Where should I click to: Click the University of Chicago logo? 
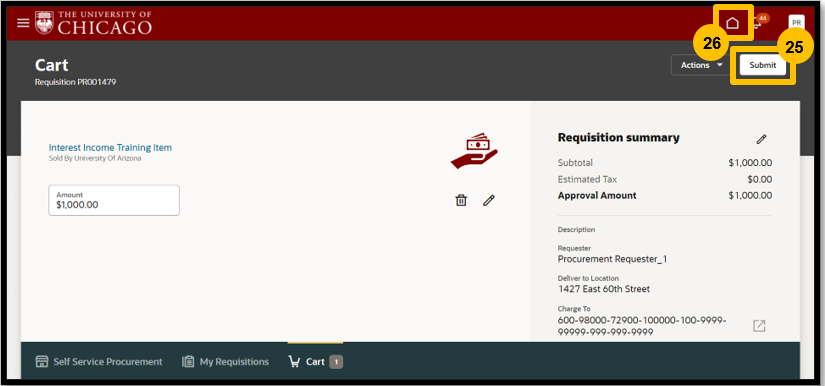tap(94, 23)
